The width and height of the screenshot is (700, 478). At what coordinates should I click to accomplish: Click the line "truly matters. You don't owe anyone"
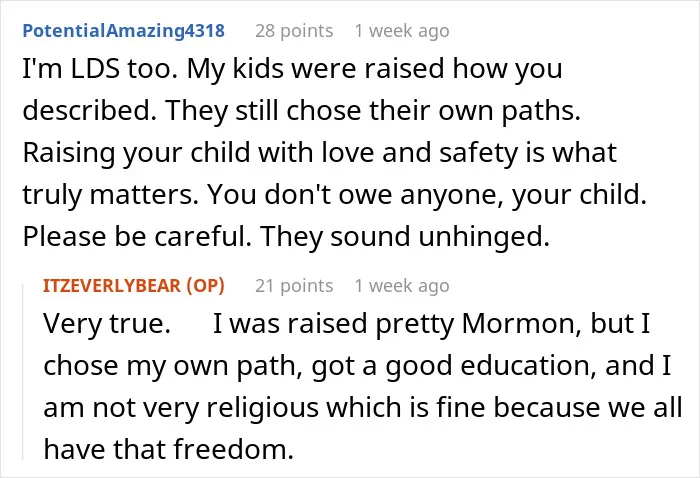335,195
